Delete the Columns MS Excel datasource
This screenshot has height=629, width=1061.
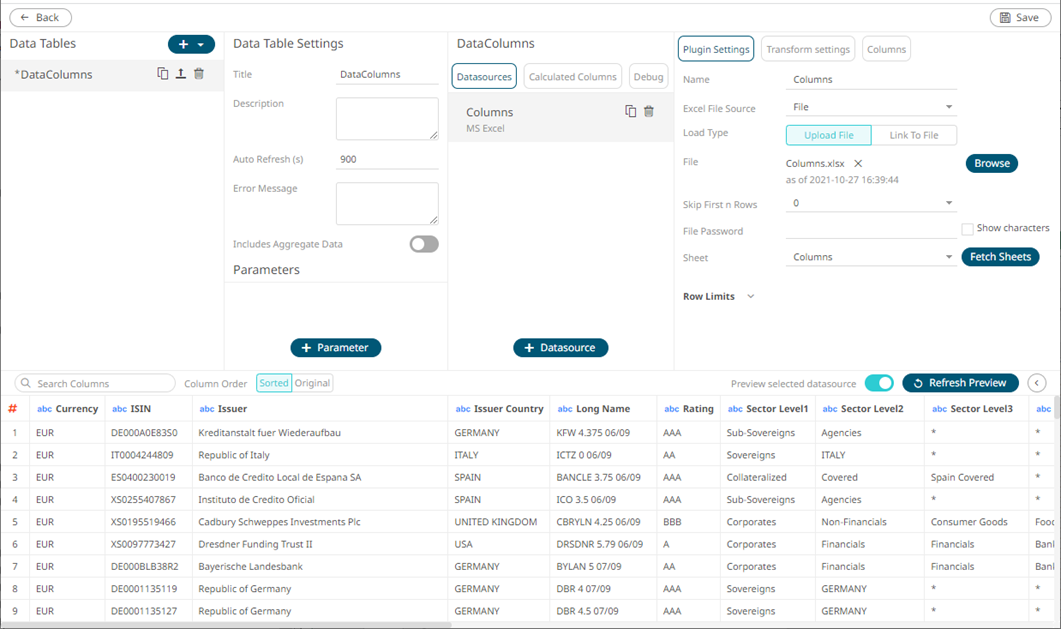[649, 112]
